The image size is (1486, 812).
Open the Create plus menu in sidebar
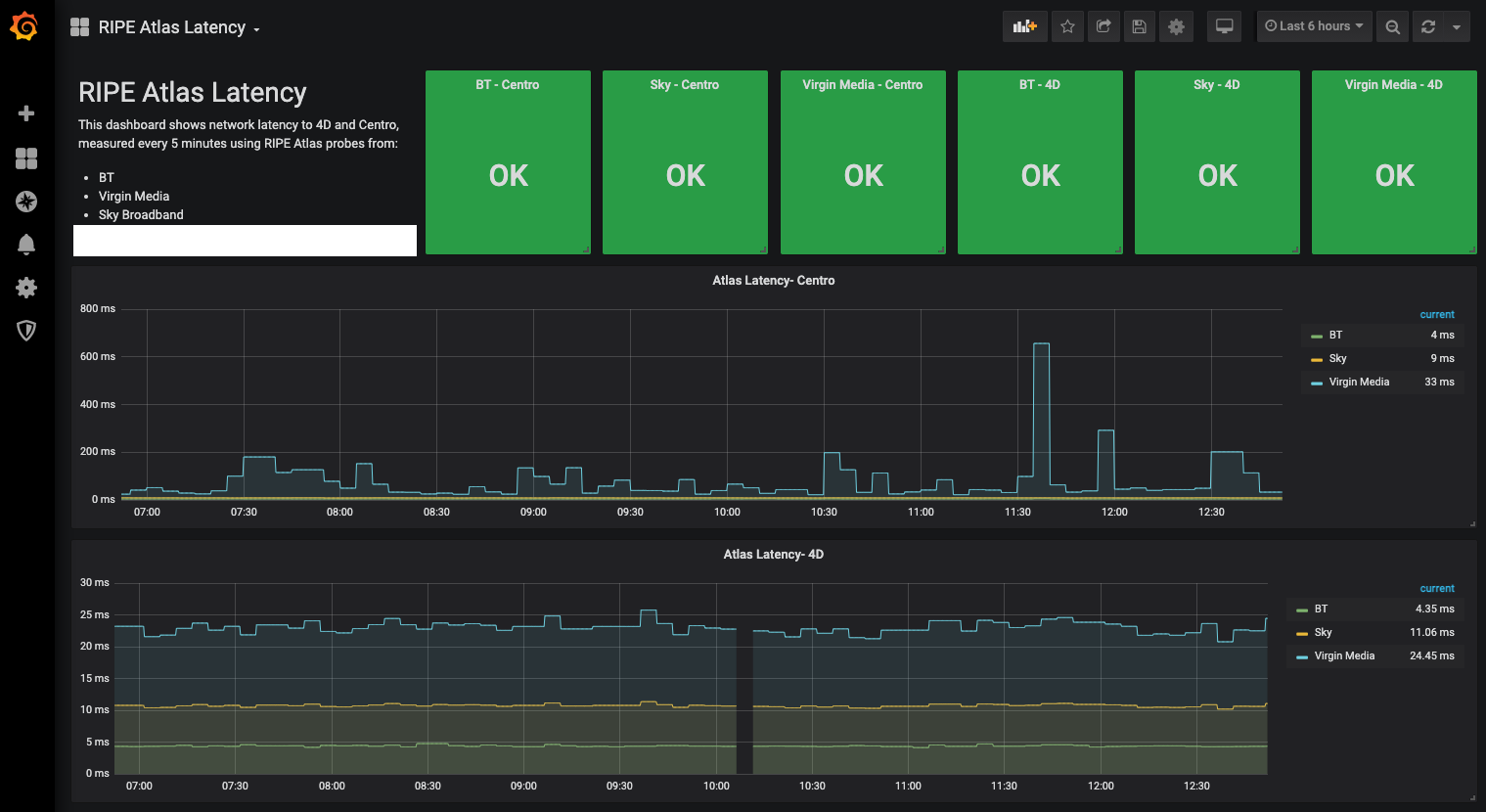click(x=26, y=113)
